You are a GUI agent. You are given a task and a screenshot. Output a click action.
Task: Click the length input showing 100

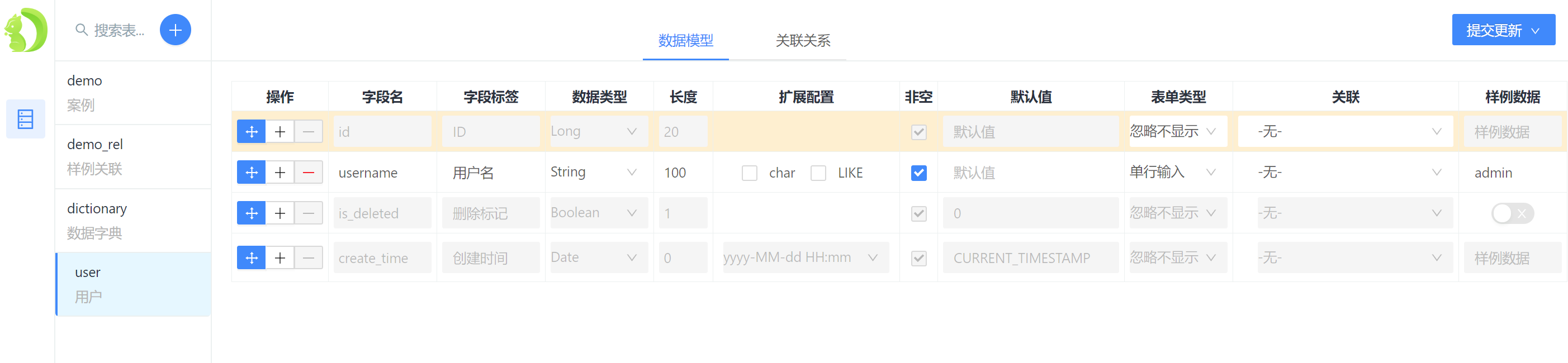(683, 173)
